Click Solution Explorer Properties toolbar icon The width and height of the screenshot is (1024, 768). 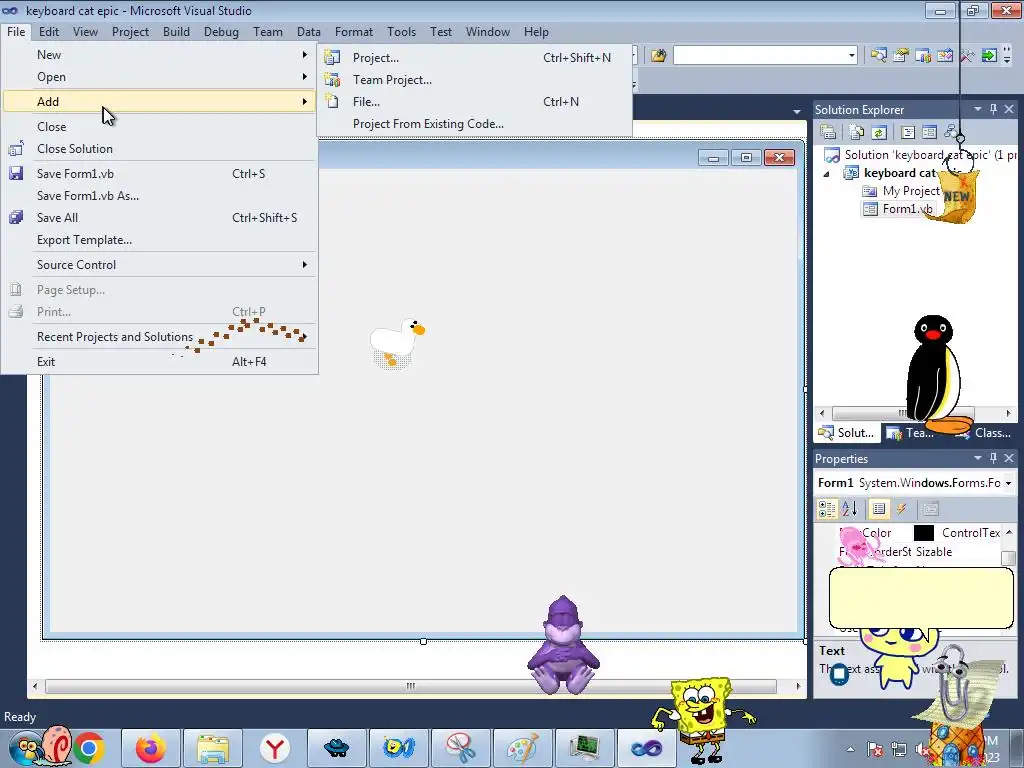tap(828, 133)
